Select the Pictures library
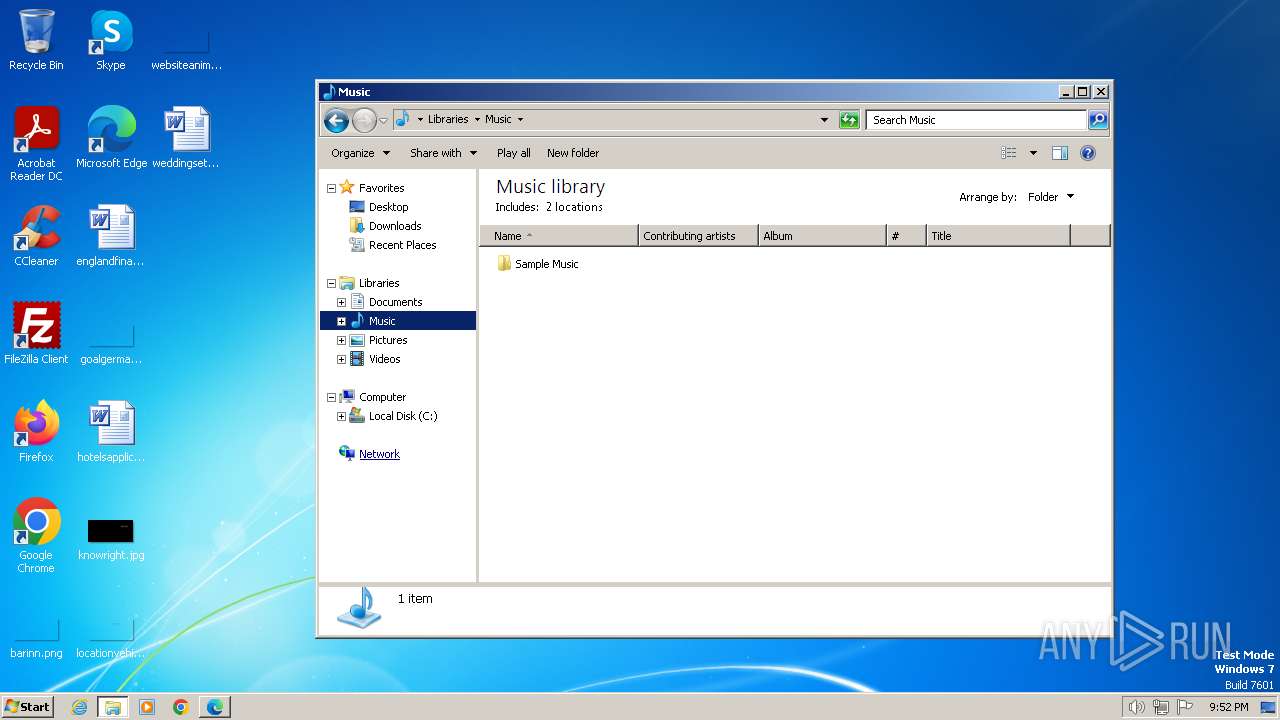 pyautogui.click(x=388, y=340)
